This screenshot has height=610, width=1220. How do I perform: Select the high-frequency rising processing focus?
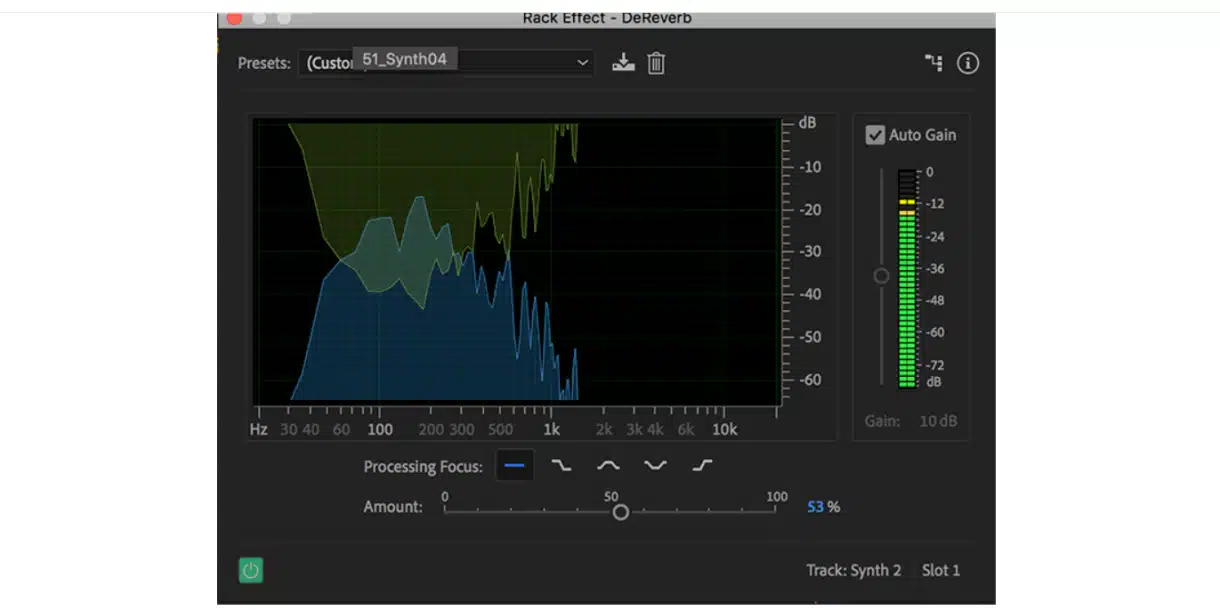click(702, 466)
